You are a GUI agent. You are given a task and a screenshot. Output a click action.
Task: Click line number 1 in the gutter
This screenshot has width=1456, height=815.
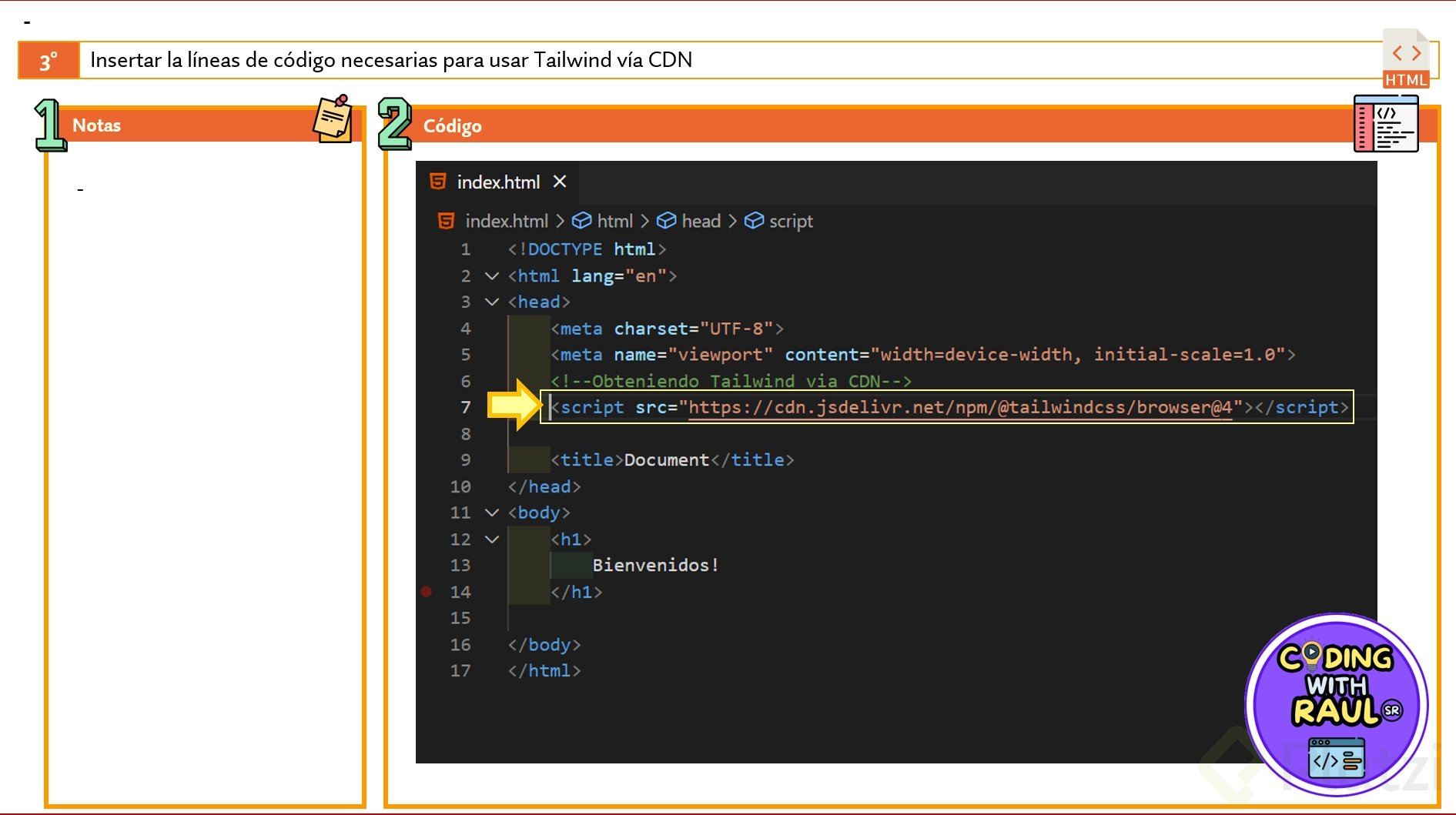click(x=465, y=249)
